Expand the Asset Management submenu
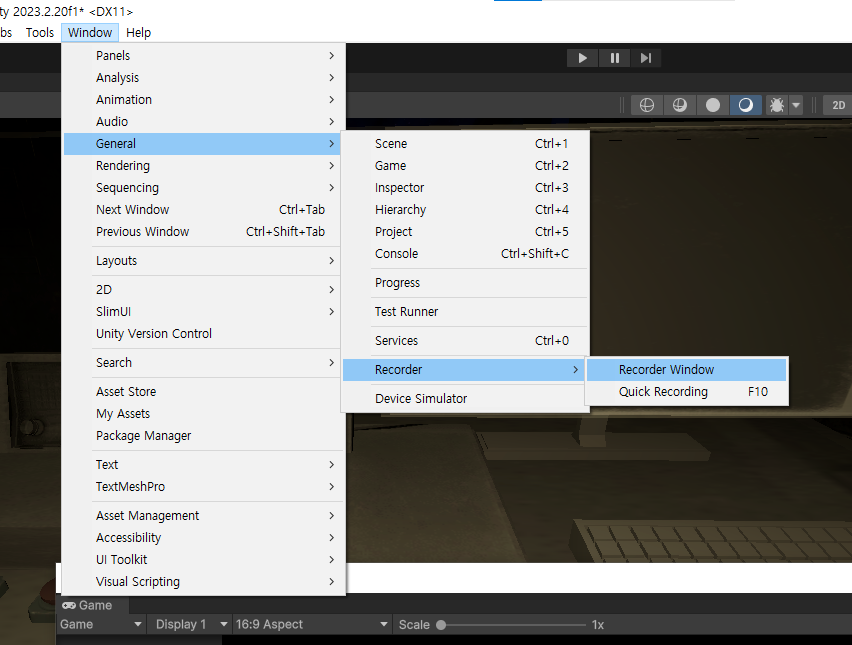This screenshot has height=645, width=852. [x=204, y=516]
